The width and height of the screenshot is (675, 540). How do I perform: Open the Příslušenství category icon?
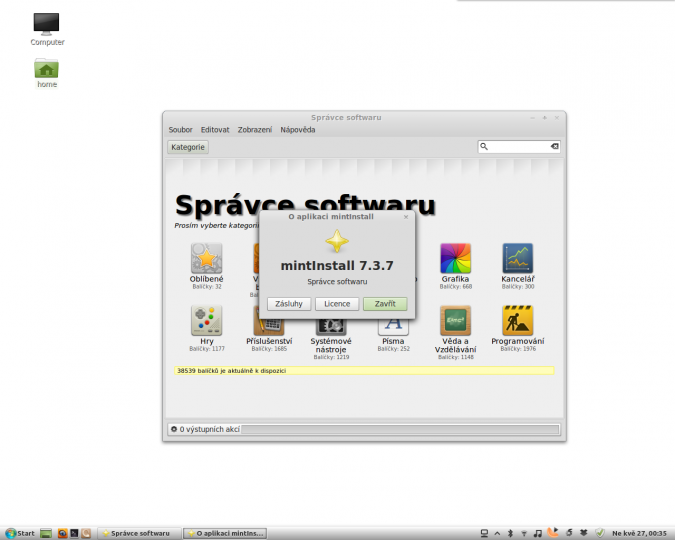point(269,327)
